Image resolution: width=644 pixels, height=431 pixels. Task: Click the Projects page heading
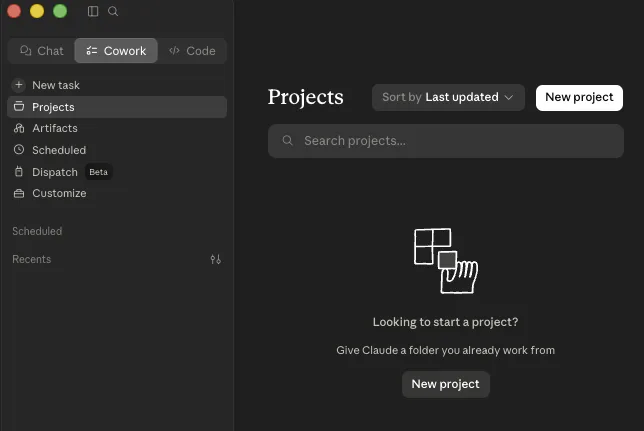tap(306, 97)
